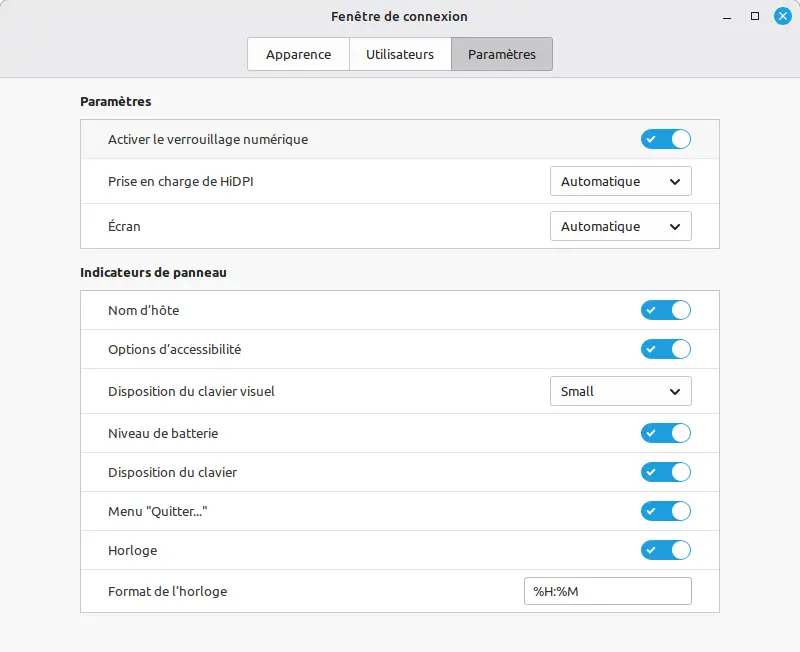
Task: Minimize the Fenêtre de connexion window
Action: pyautogui.click(x=727, y=16)
